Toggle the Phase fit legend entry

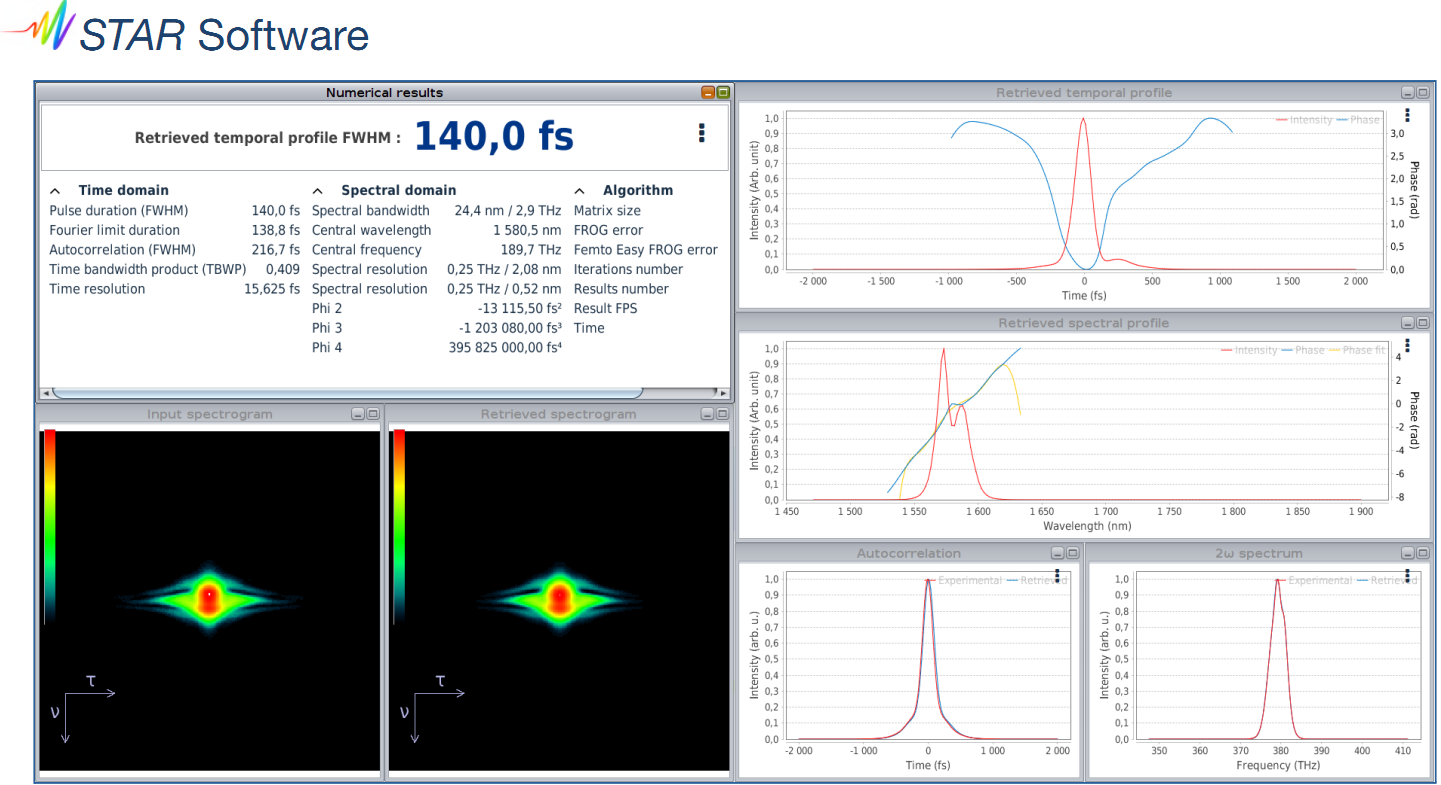(1357, 350)
